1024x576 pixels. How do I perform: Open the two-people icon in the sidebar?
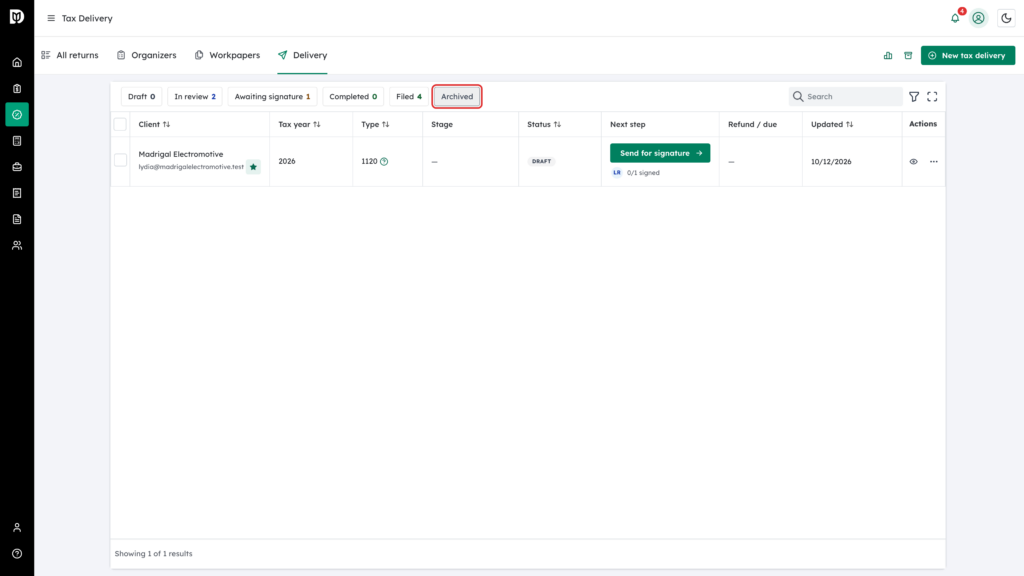coord(17,246)
